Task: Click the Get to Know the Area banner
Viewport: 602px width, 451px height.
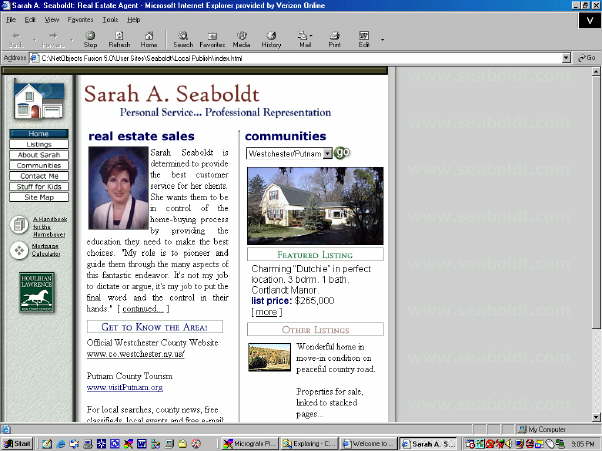Action: coord(155,327)
